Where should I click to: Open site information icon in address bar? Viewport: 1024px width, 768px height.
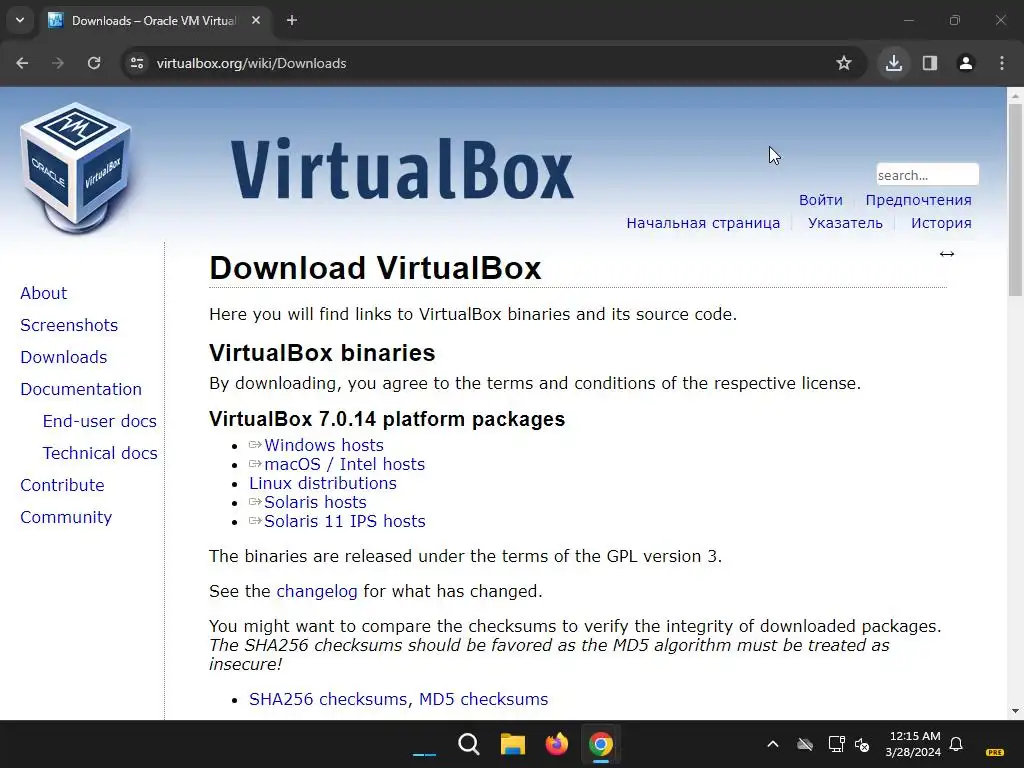point(137,63)
